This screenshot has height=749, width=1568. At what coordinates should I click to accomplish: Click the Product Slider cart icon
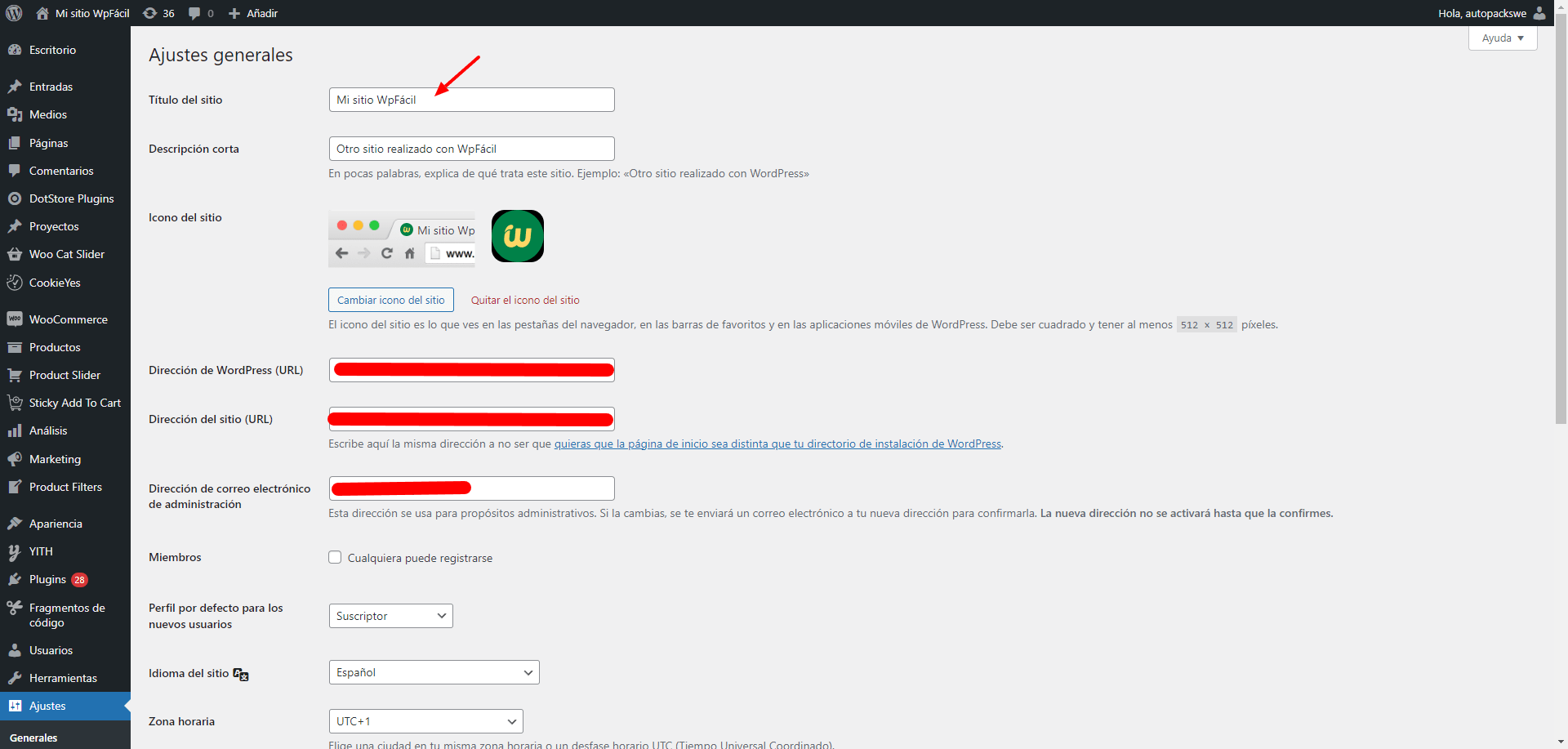click(x=15, y=375)
